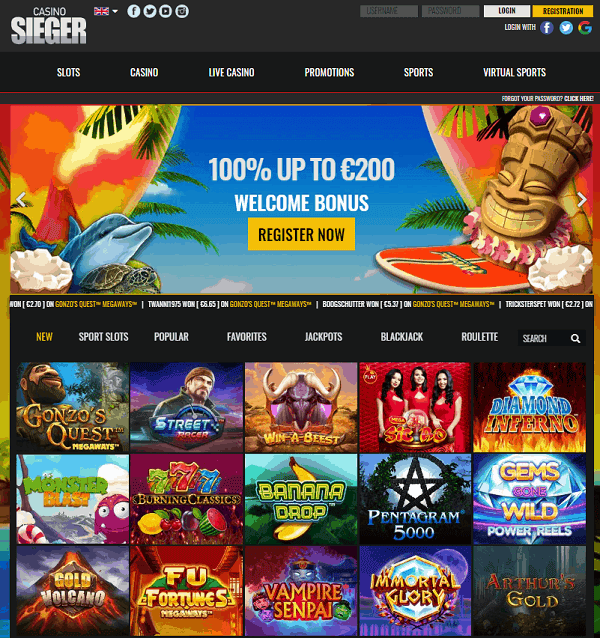Switch to the Jackpots tab
This screenshot has height=638, width=600.
coord(323,337)
